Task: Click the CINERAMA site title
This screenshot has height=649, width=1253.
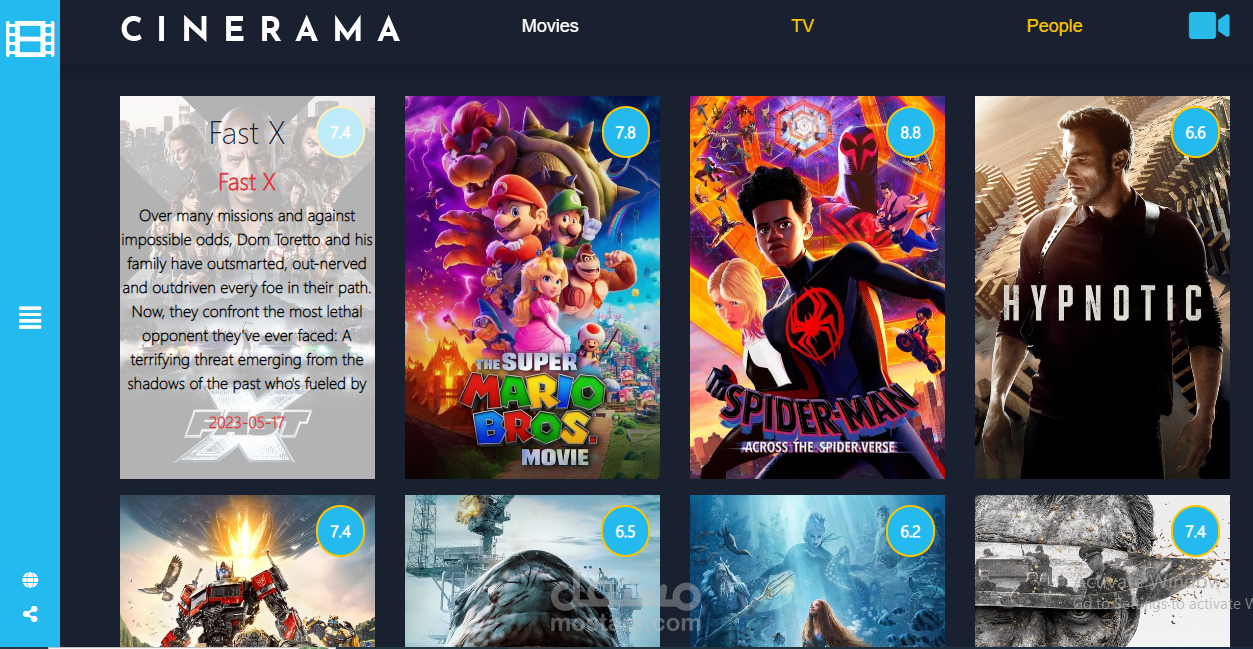Action: coord(261,28)
